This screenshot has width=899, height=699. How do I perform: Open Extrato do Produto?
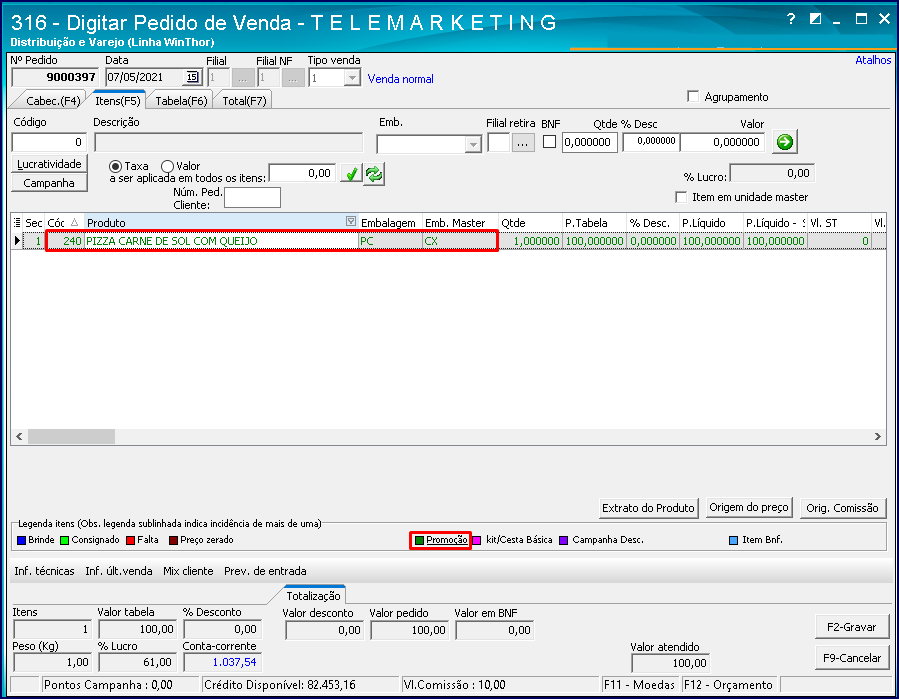click(x=648, y=507)
